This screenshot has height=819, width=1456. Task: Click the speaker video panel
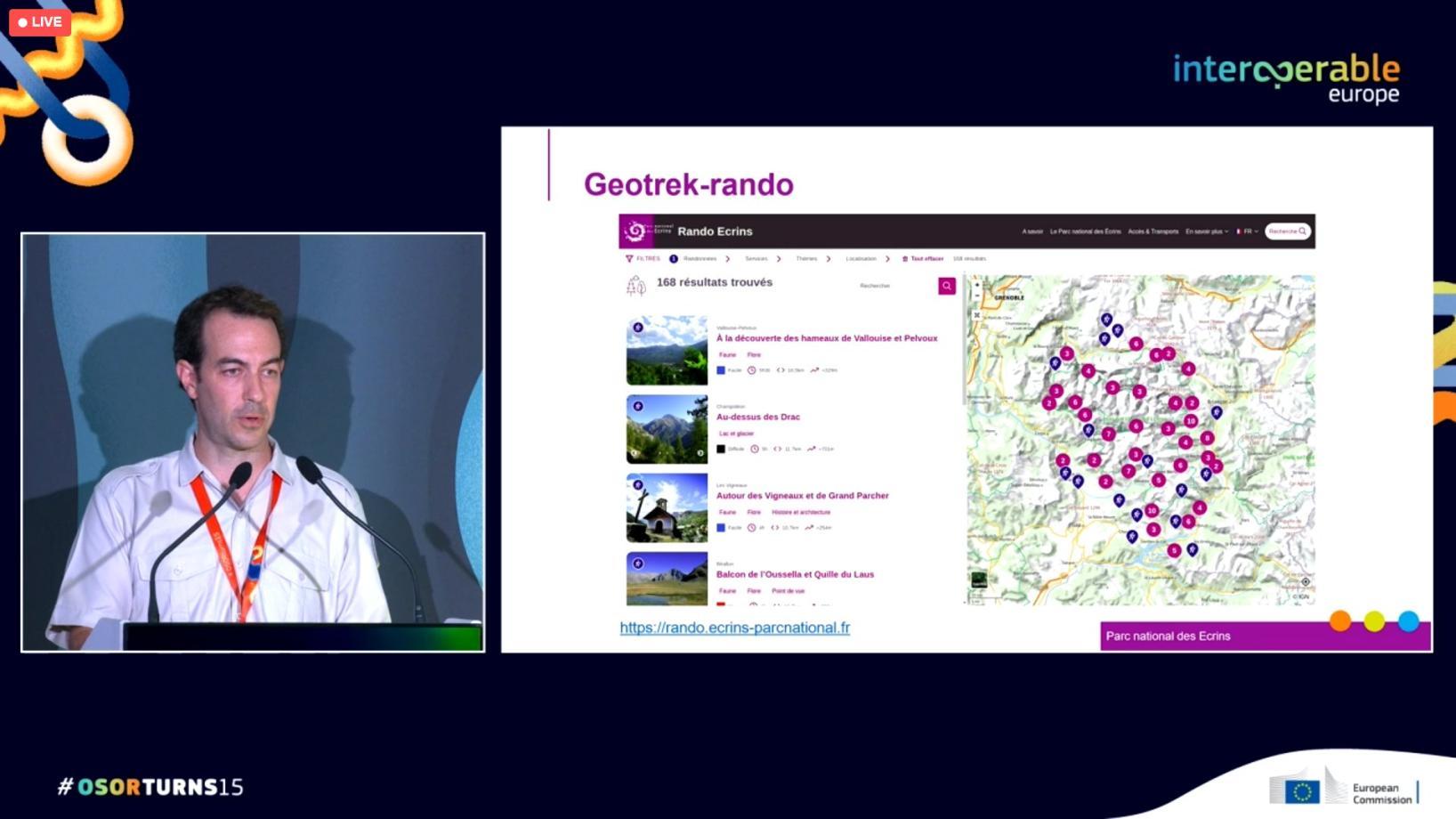[x=253, y=442]
